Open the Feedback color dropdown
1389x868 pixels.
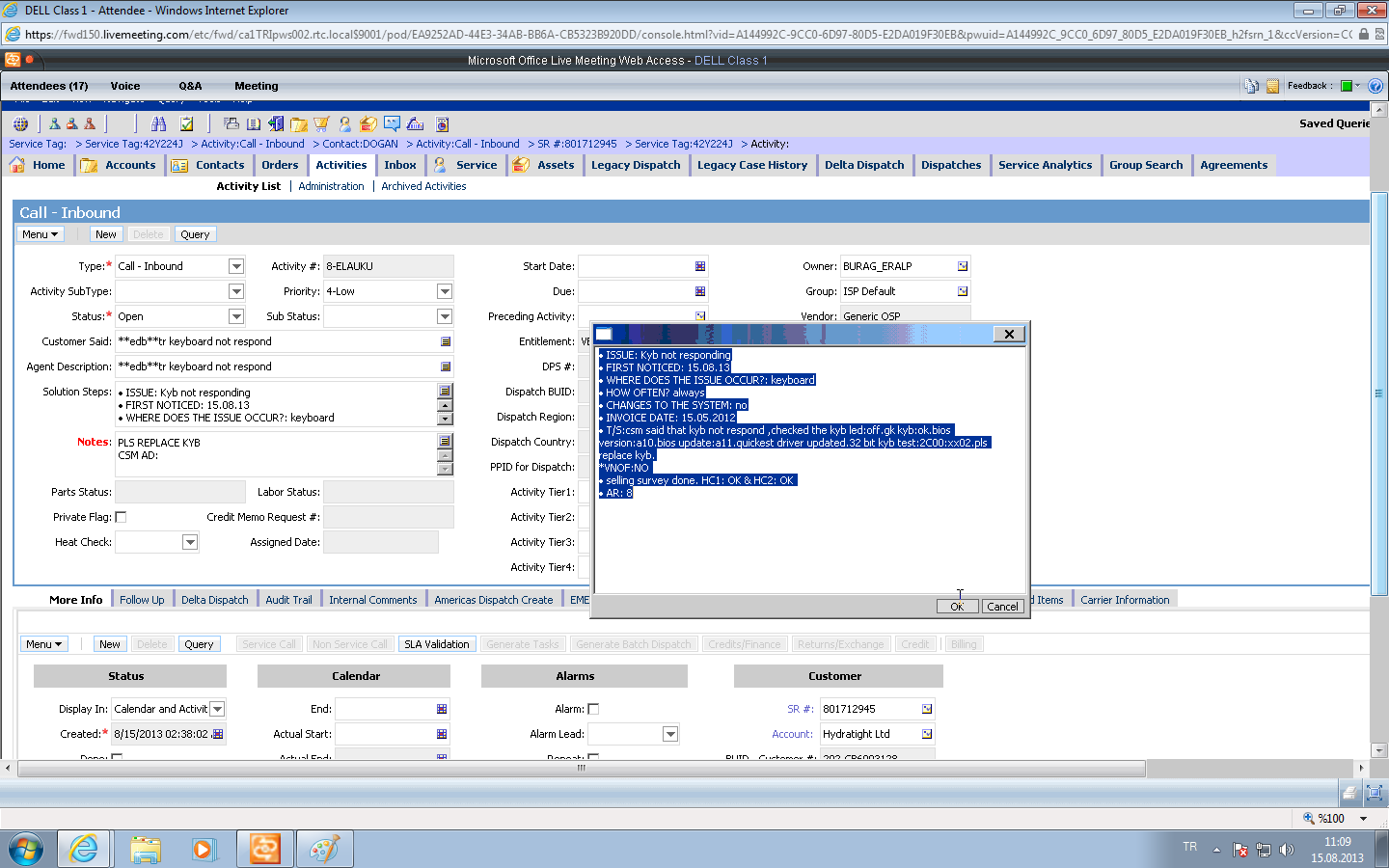(1358, 86)
